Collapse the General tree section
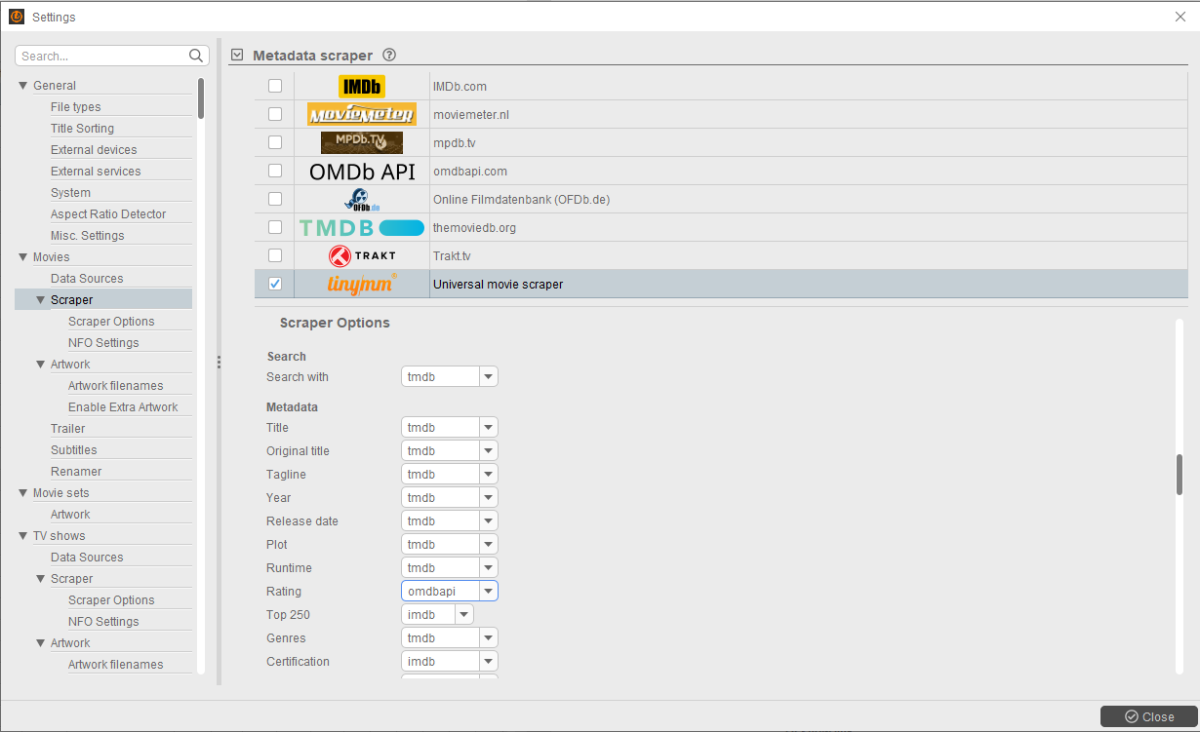Viewport: 1200px width, 732px height. (x=23, y=86)
